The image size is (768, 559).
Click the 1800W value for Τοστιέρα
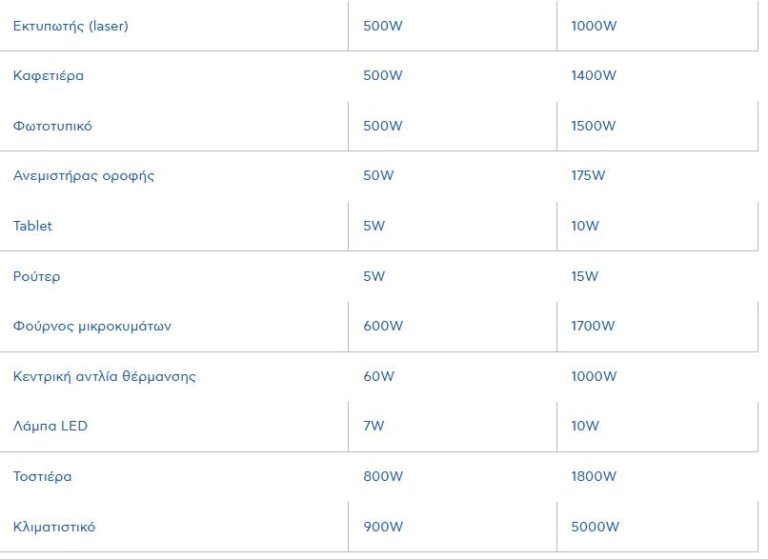[x=594, y=476]
